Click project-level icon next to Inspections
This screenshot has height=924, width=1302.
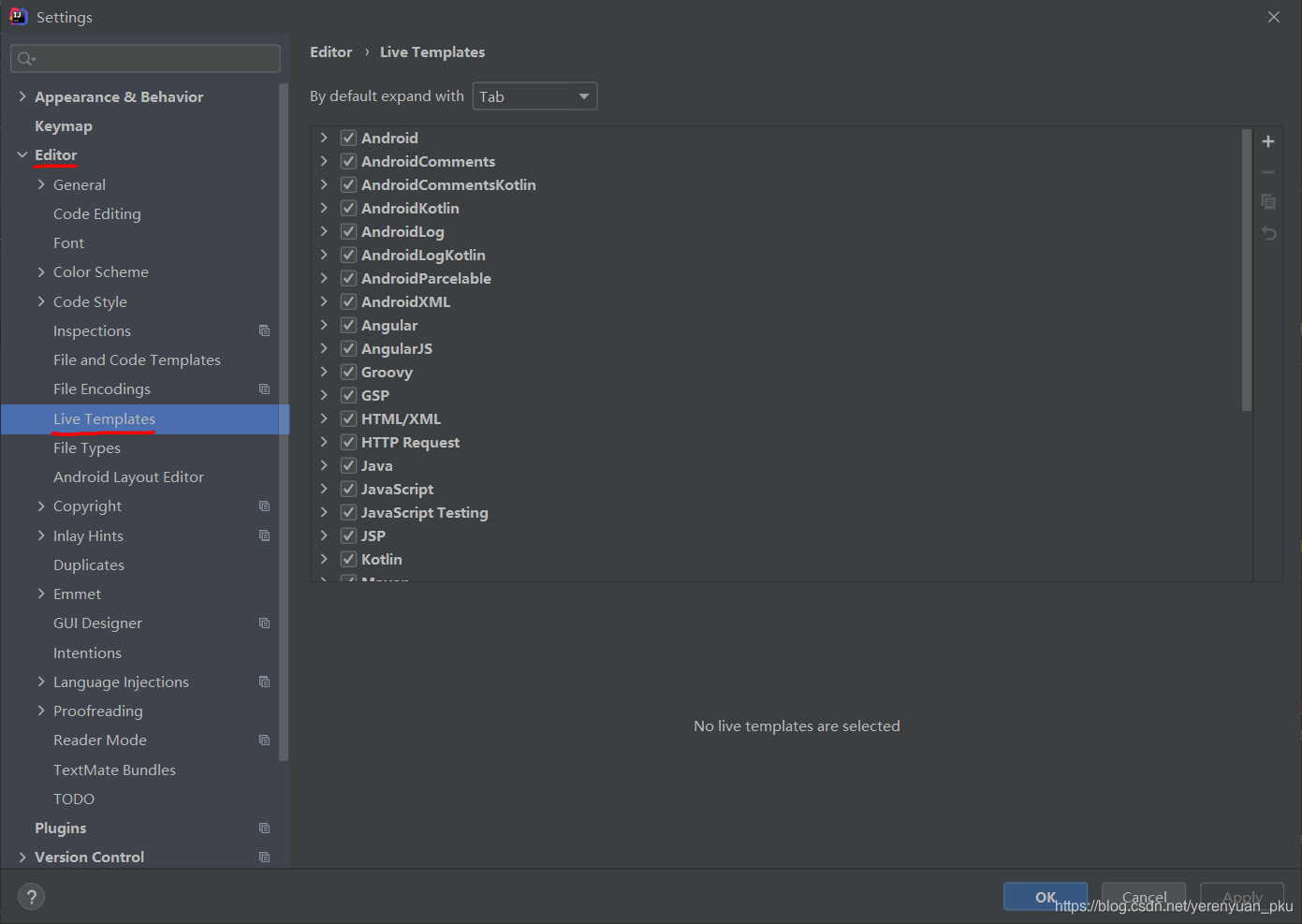pos(264,330)
